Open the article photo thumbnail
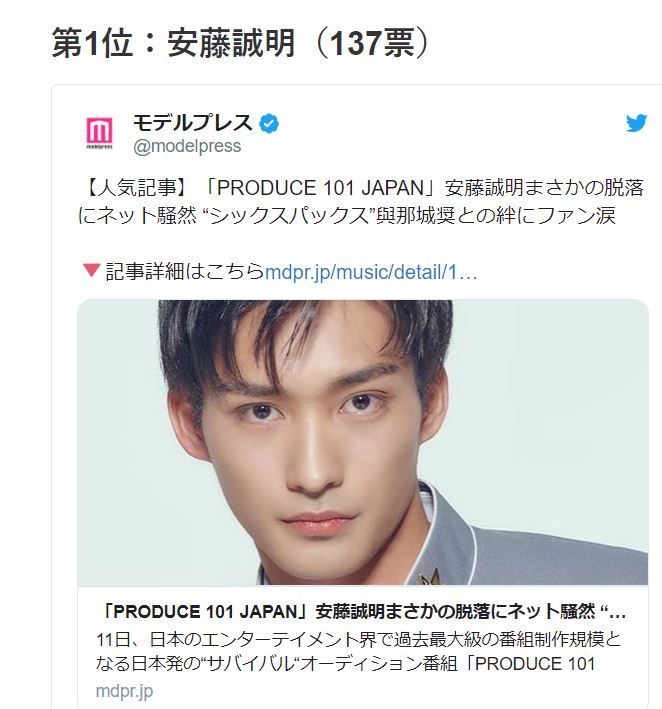The image size is (662, 709). click(x=363, y=442)
